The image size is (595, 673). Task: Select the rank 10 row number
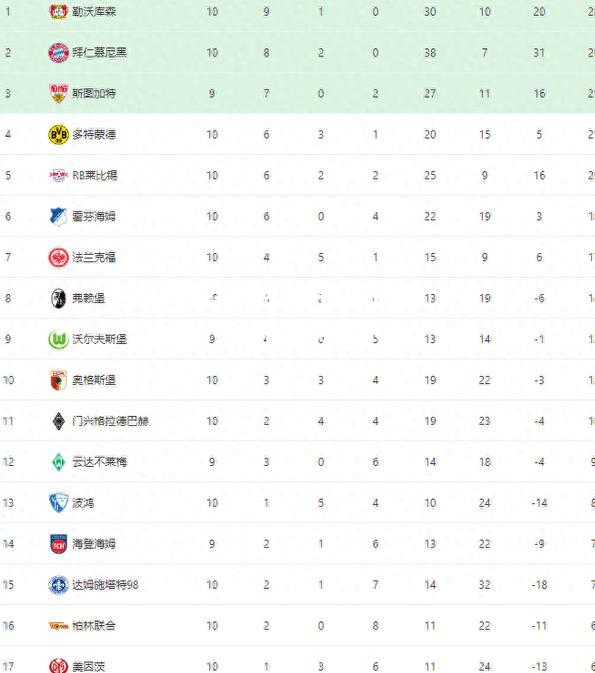click(x=8, y=380)
